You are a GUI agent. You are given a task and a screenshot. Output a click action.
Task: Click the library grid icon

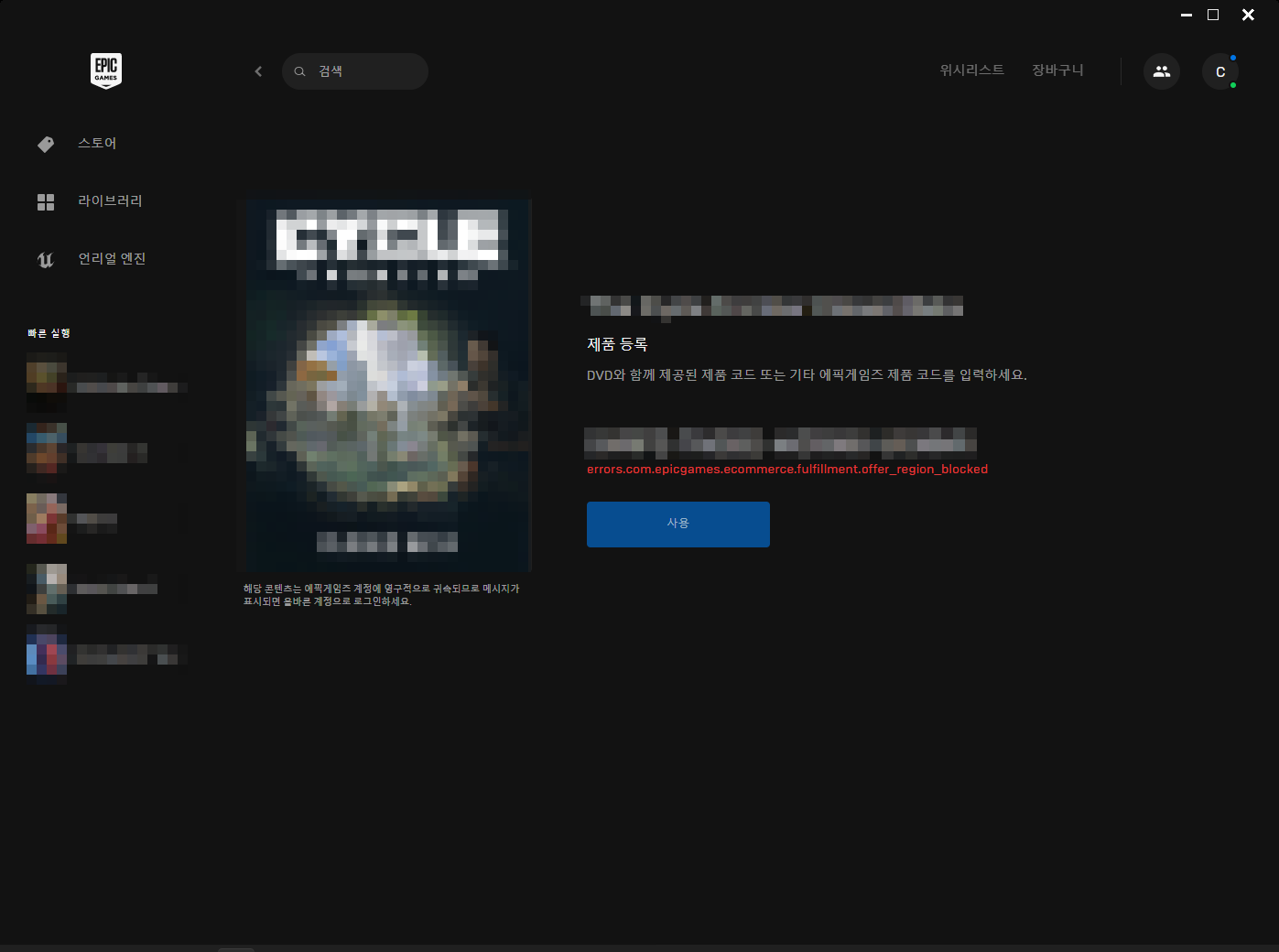point(46,201)
